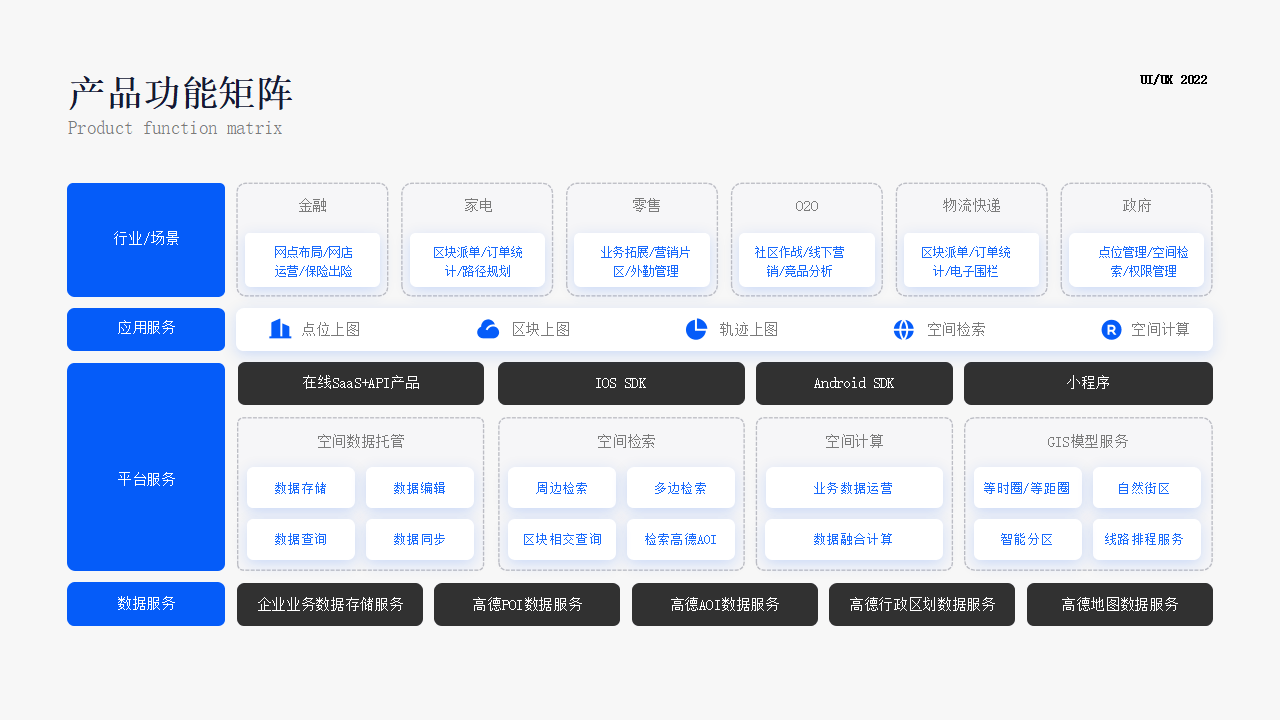Image resolution: width=1280 pixels, height=720 pixels.
Task: Select the 应用服务 blue category block
Action: [x=146, y=329]
